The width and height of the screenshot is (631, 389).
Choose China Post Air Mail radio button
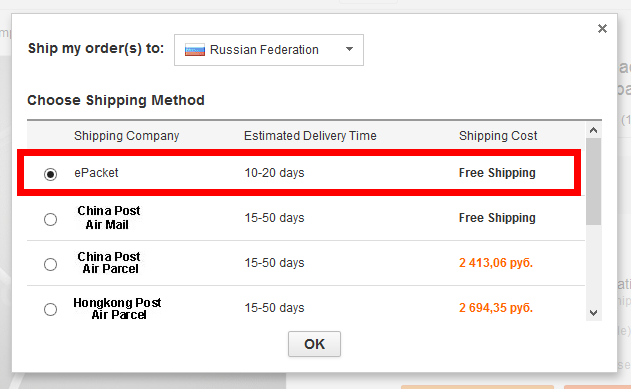tap(50, 219)
